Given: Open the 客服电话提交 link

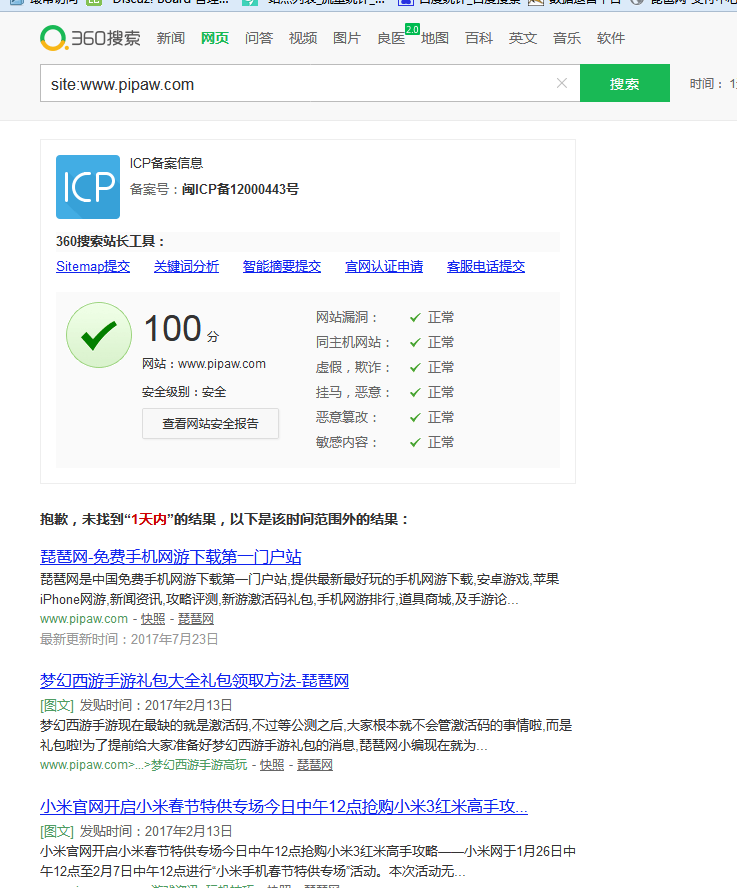Looking at the screenshot, I should tap(486, 266).
